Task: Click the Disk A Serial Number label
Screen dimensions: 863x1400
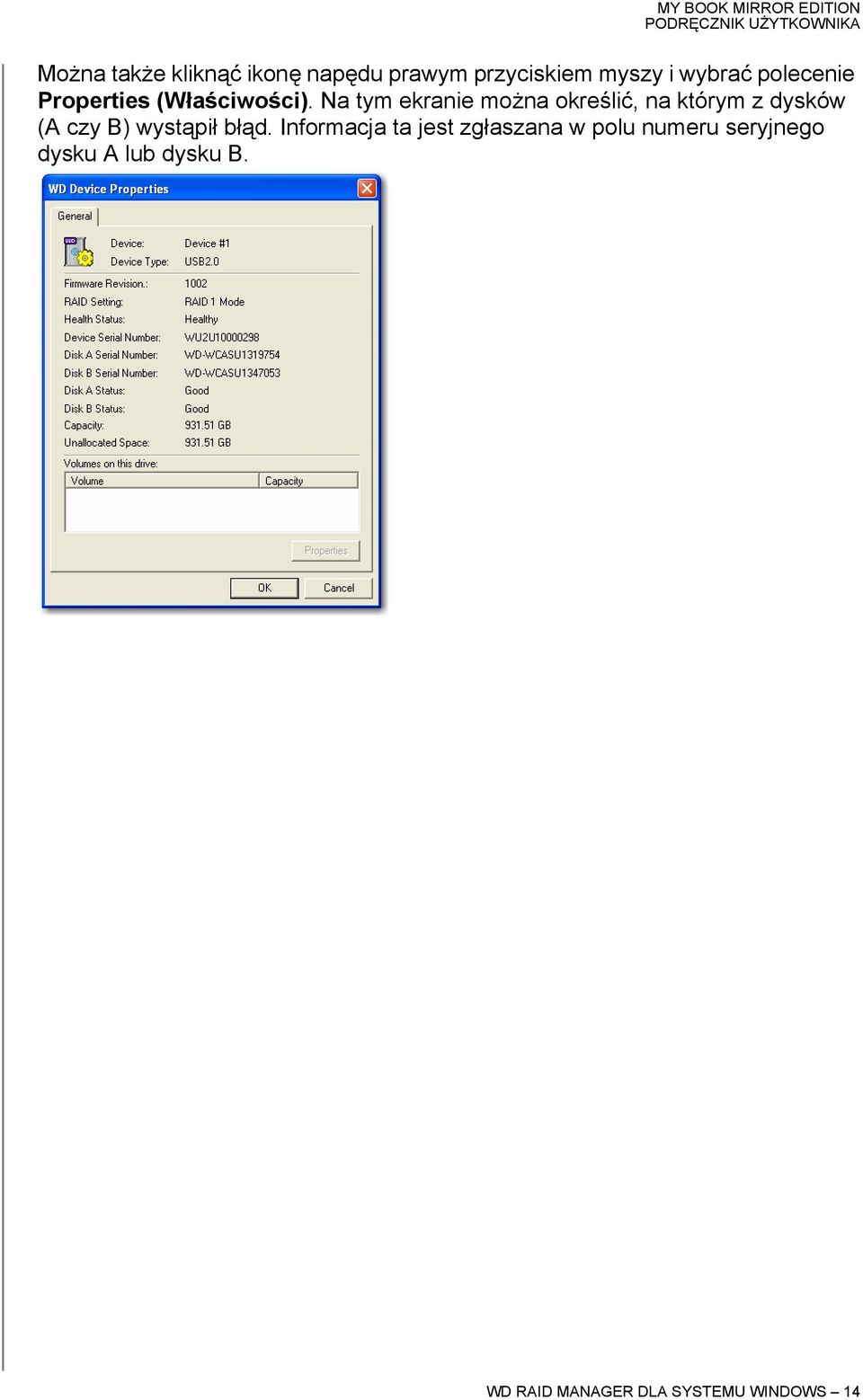Action: (x=111, y=355)
